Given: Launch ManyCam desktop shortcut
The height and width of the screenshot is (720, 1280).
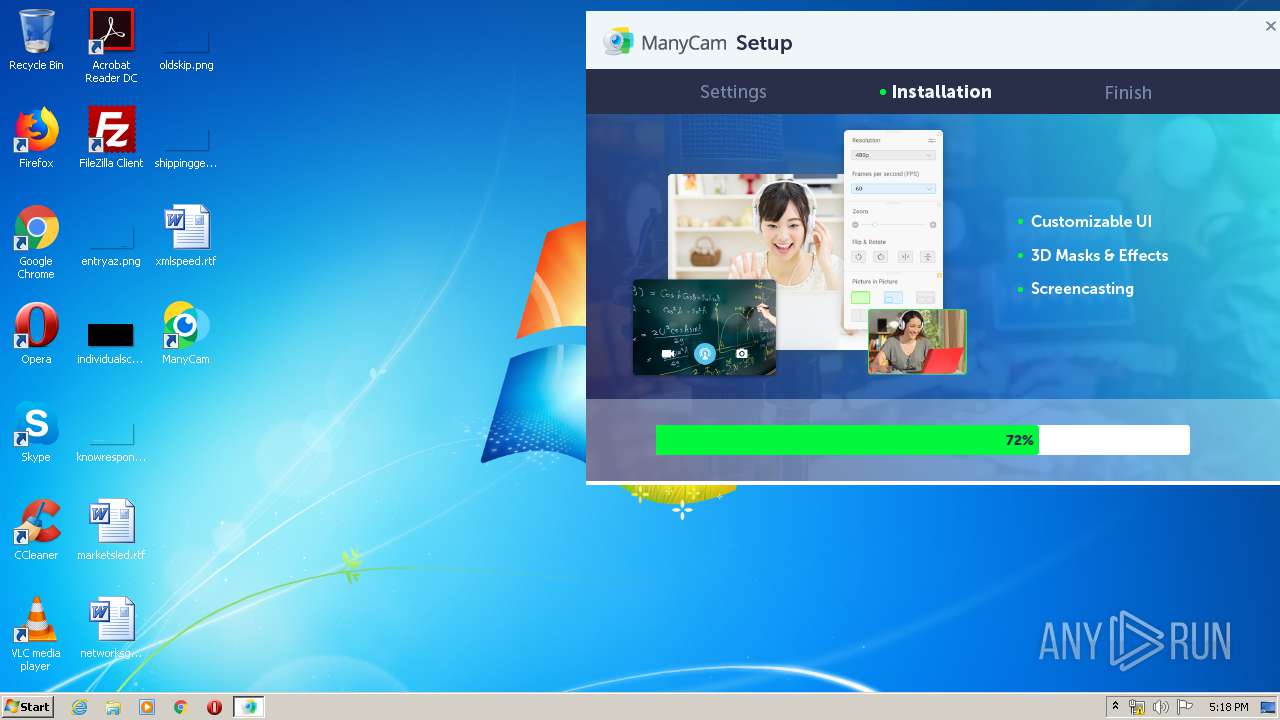Looking at the screenshot, I should tap(186, 334).
